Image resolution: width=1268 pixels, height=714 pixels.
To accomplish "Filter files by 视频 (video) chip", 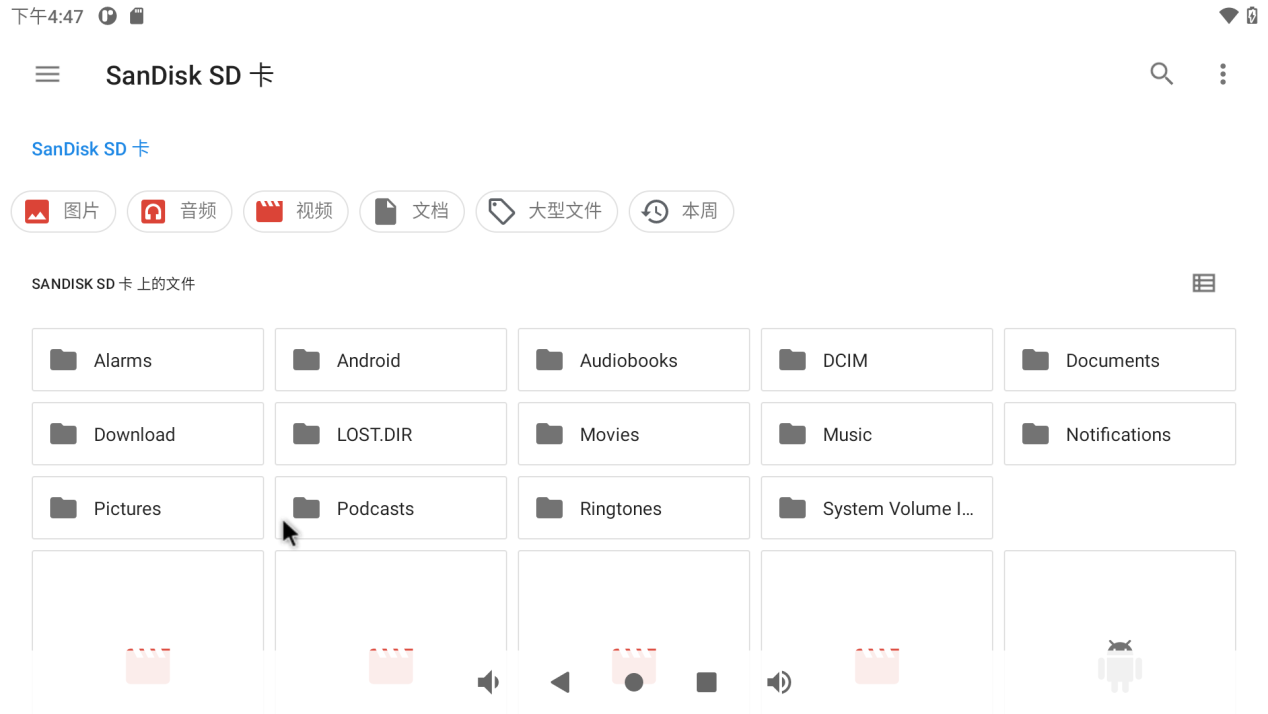I will coord(295,212).
